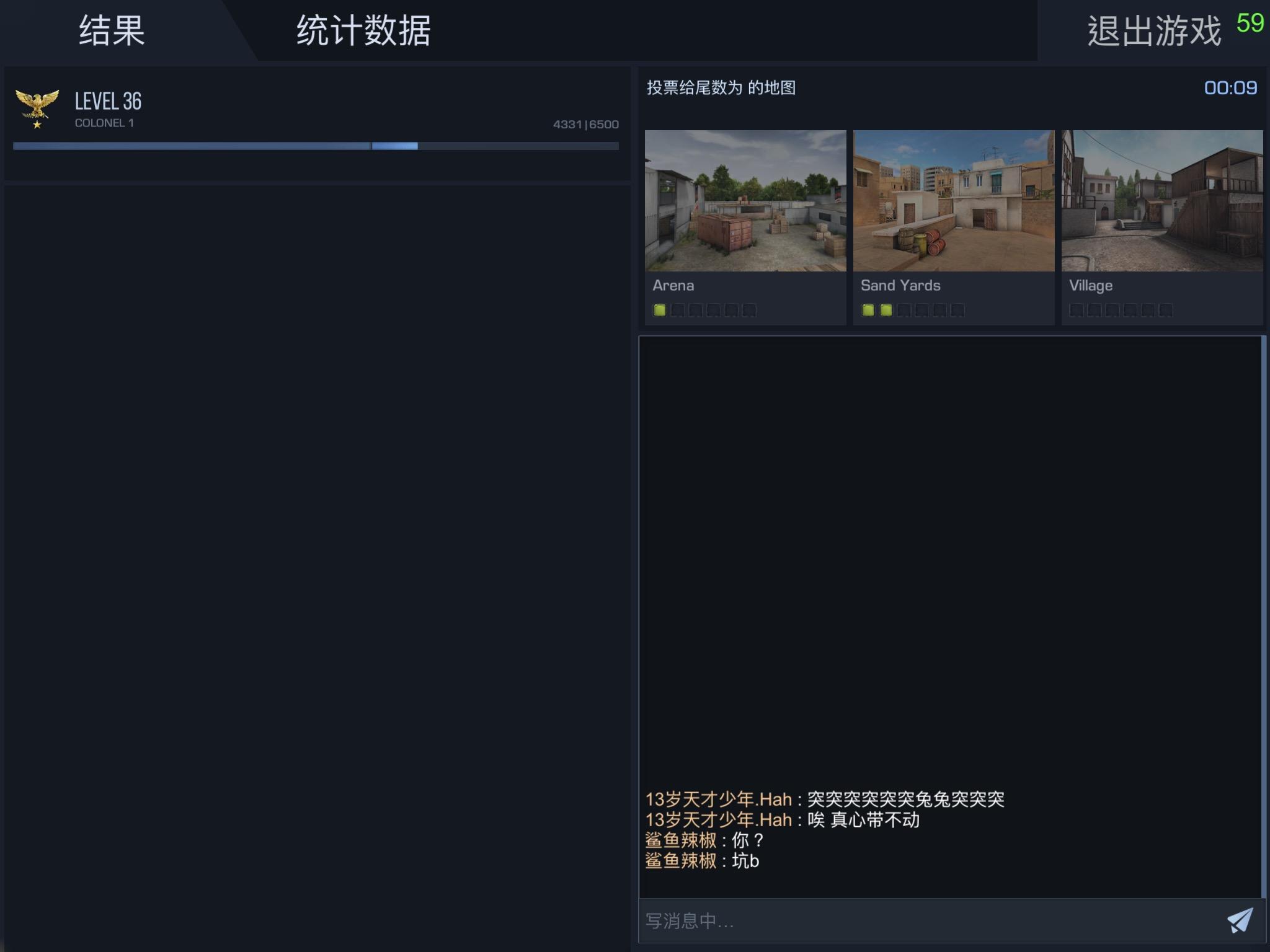Vote for the Village map thumbnail
The height and width of the screenshot is (952, 1270).
pyautogui.click(x=1161, y=200)
